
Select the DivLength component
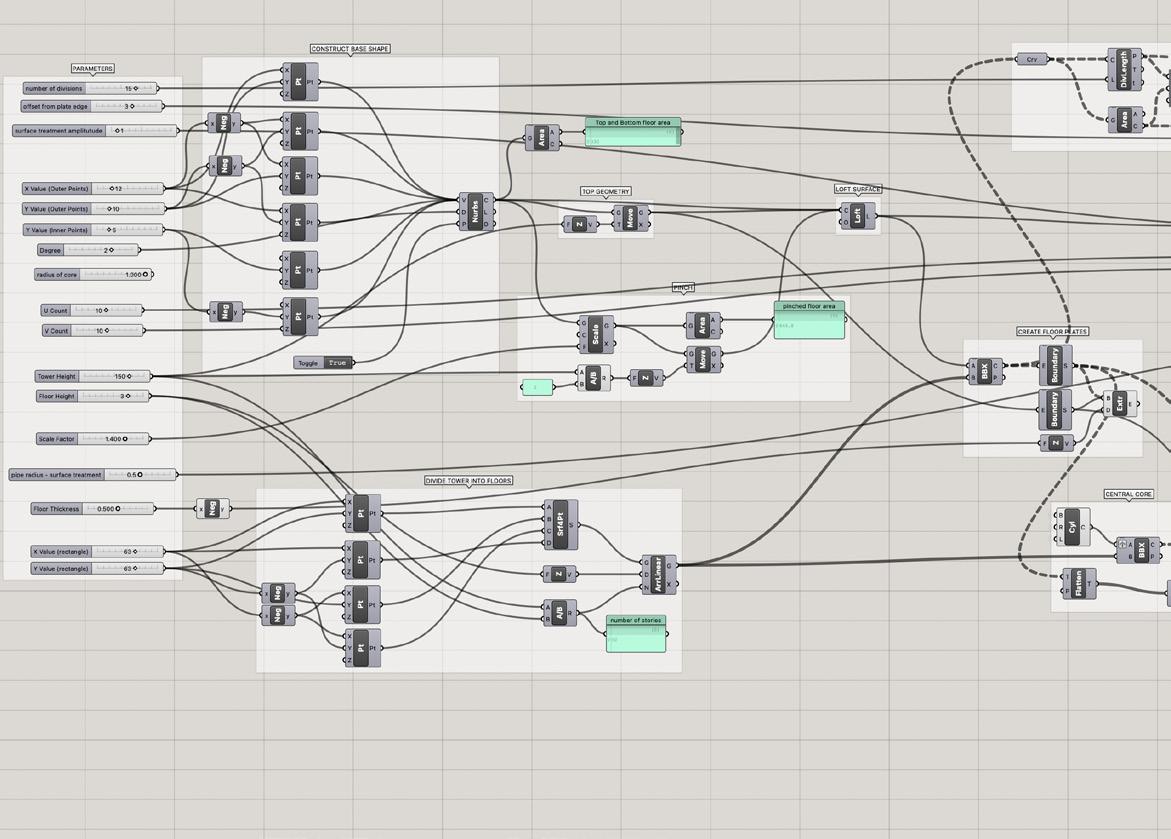click(x=1125, y=69)
